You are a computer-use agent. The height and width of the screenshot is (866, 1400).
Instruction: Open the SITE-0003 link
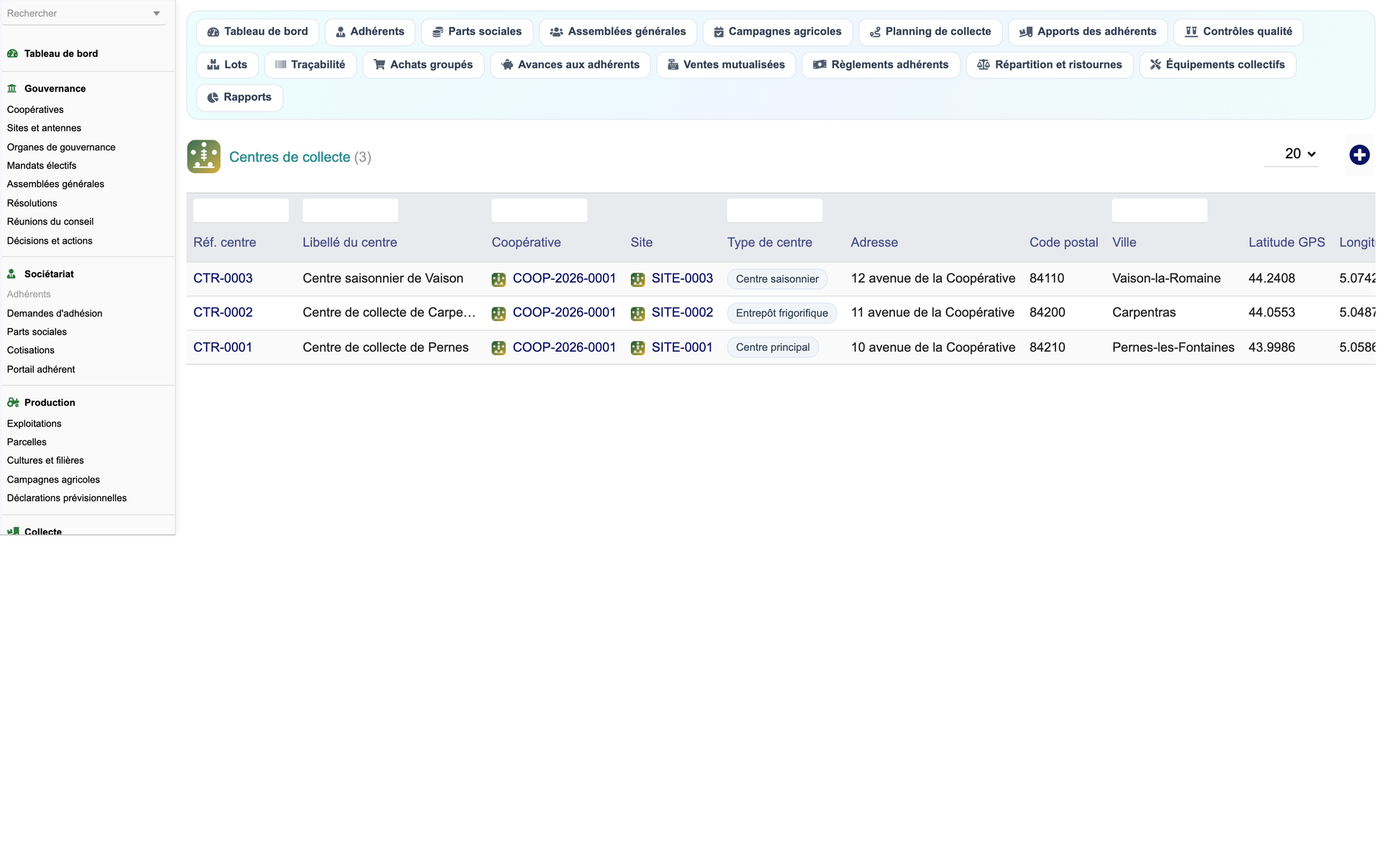[x=682, y=278]
